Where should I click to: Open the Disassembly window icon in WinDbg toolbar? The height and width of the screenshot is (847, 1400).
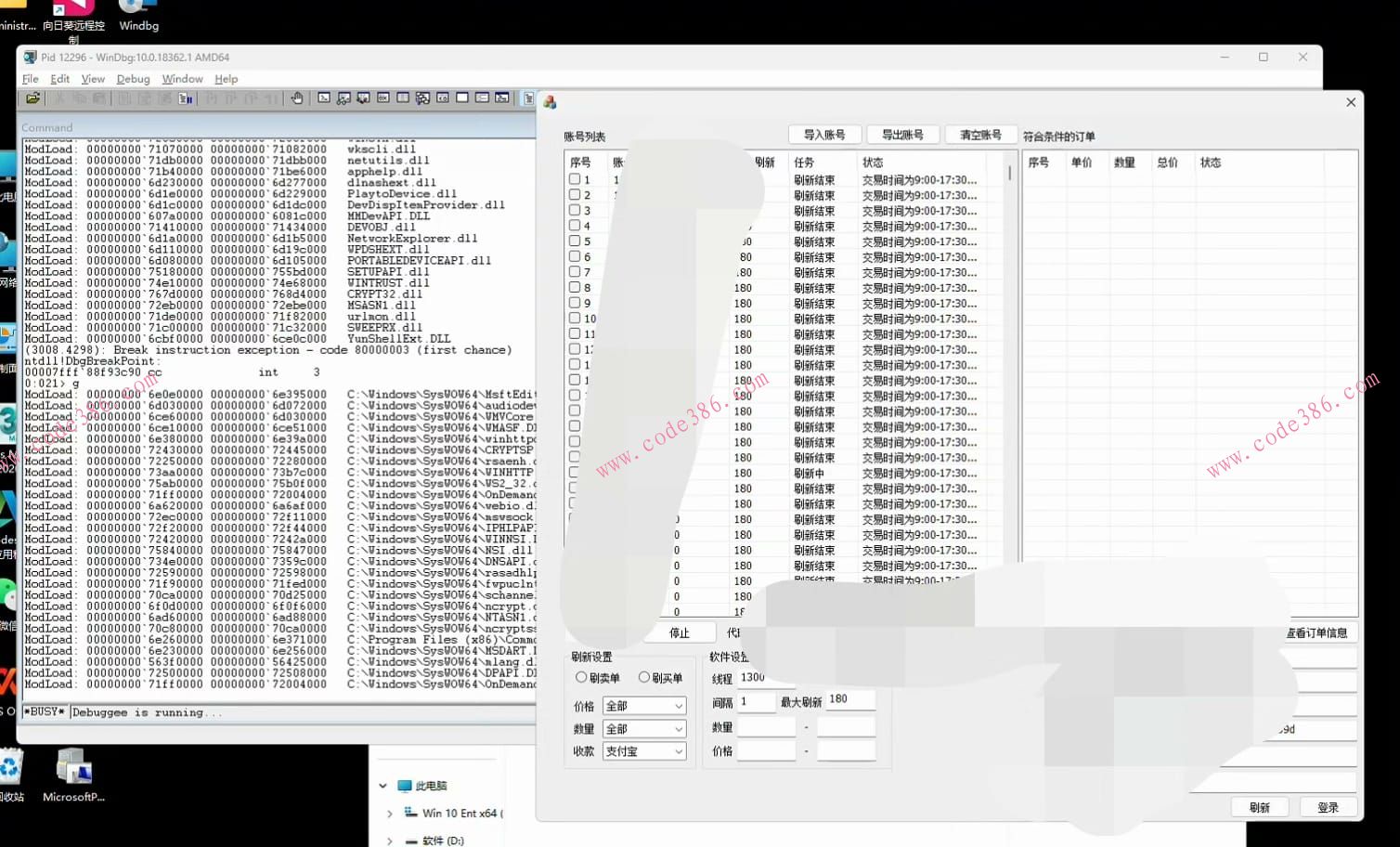(443, 98)
